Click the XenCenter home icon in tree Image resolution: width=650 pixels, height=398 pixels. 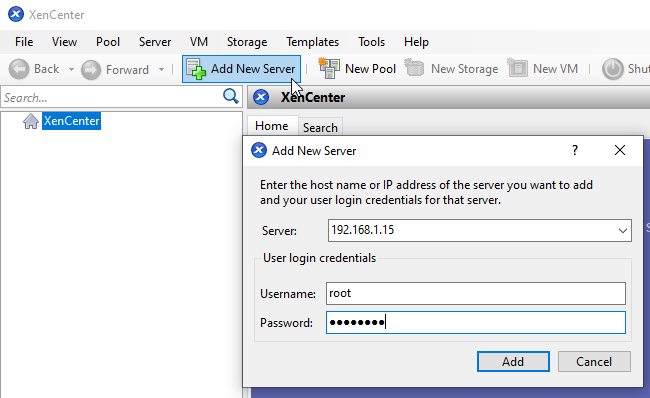tap(31, 121)
